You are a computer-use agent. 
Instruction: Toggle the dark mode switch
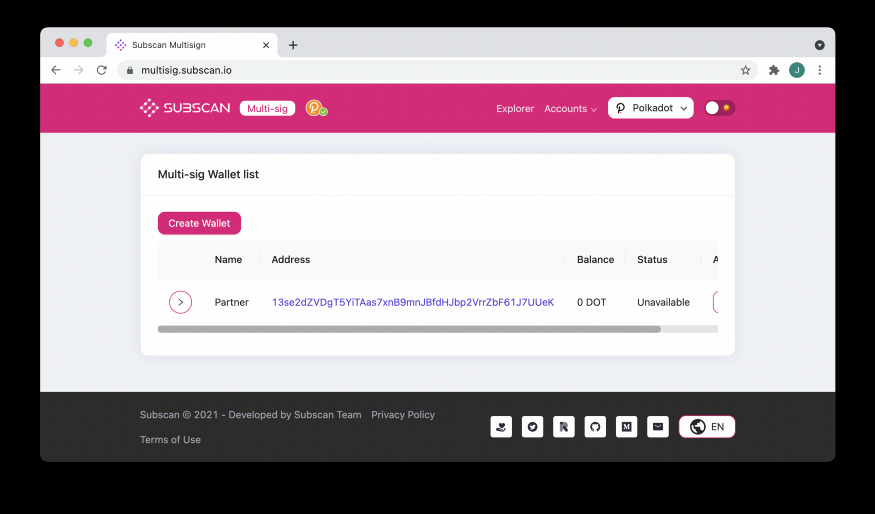tap(719, 108)
